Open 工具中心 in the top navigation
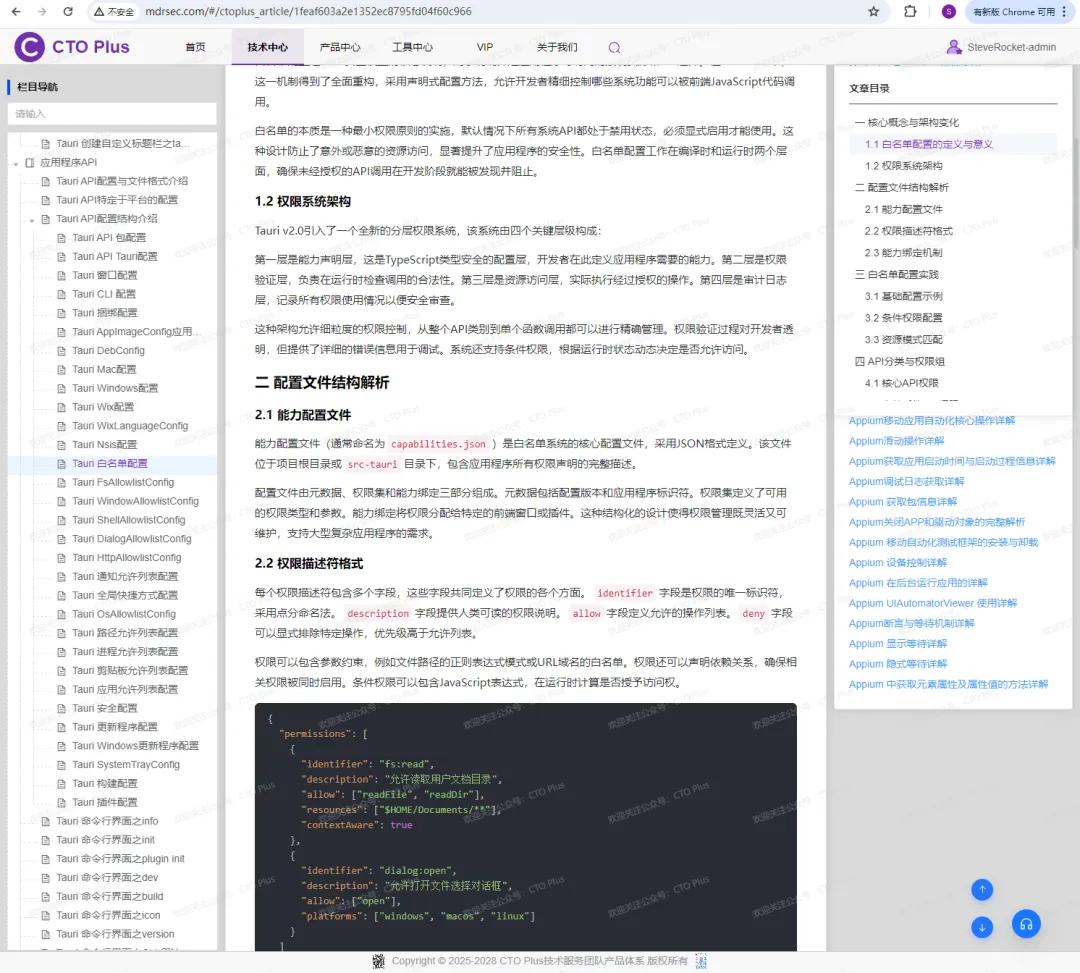Screen dimensions: 1080x973 (412, 47)
